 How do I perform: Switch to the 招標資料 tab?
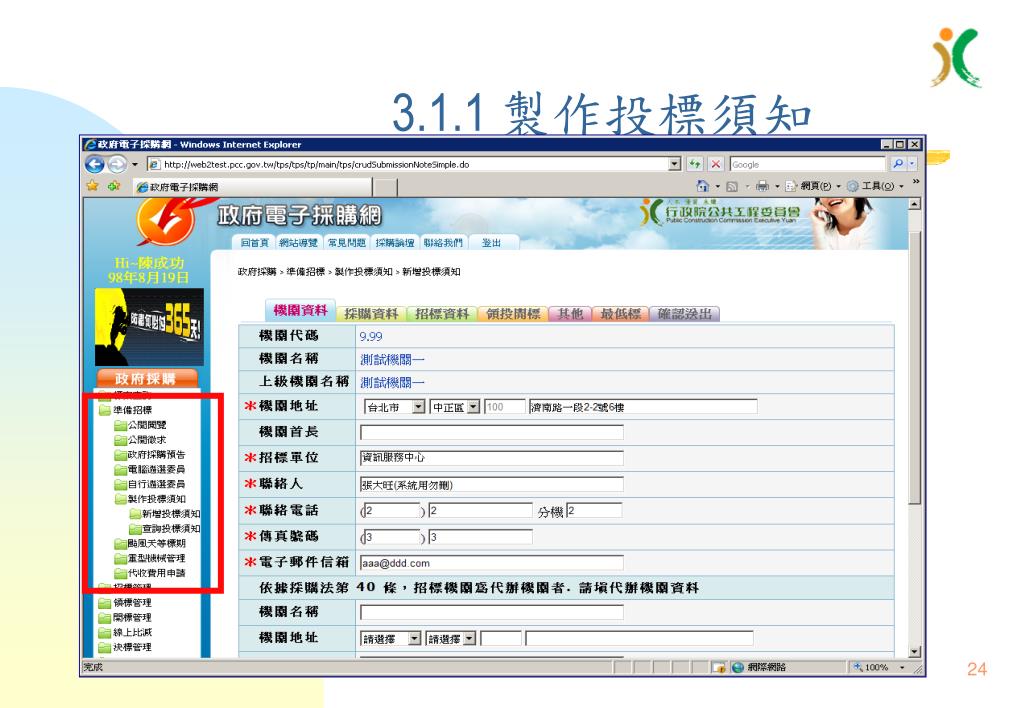click(x=442, y=314)
